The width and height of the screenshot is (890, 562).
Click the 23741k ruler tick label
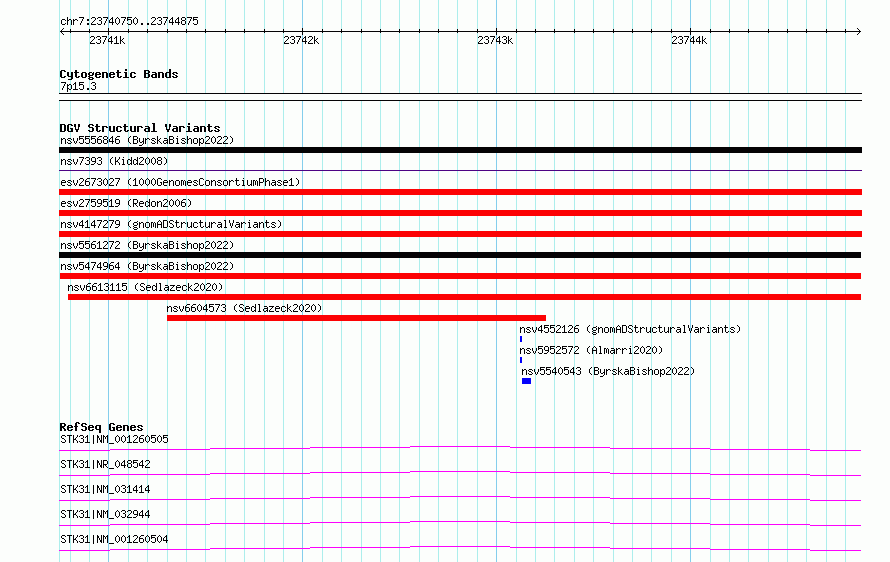[107, 40]
